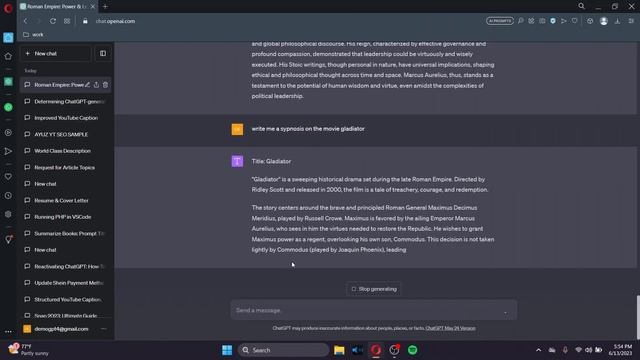Open the Opera sidebar workspace icon
This screenshot has width=640, height=360.
click(8, 38)
